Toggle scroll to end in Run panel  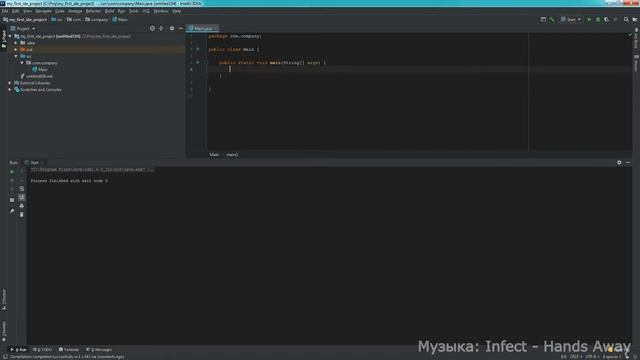click(x=22, y=198)
